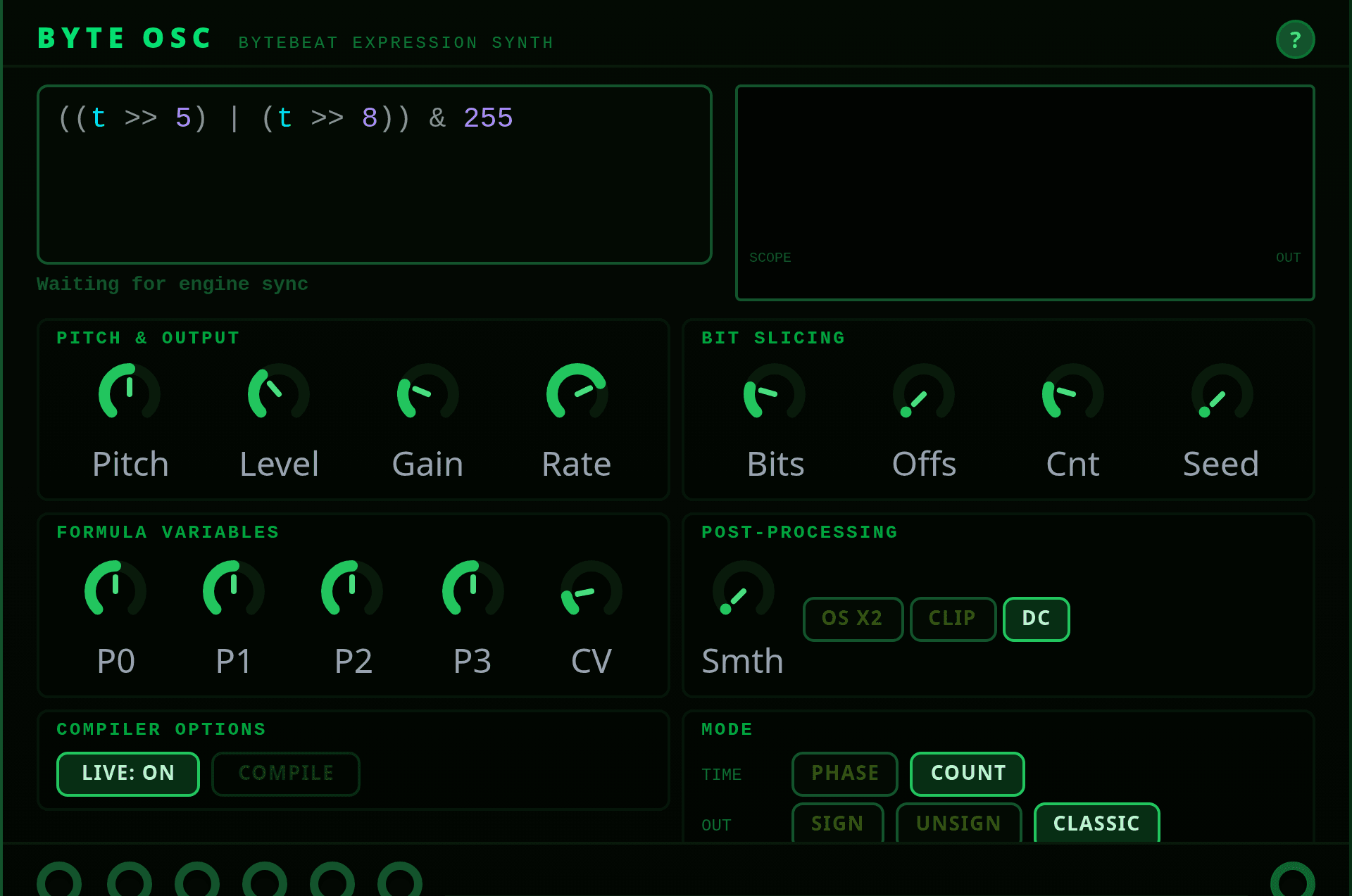This screenshot has width=1352, height=896.
Task: Select COUNT time mode
Action: tap(967, 774)
